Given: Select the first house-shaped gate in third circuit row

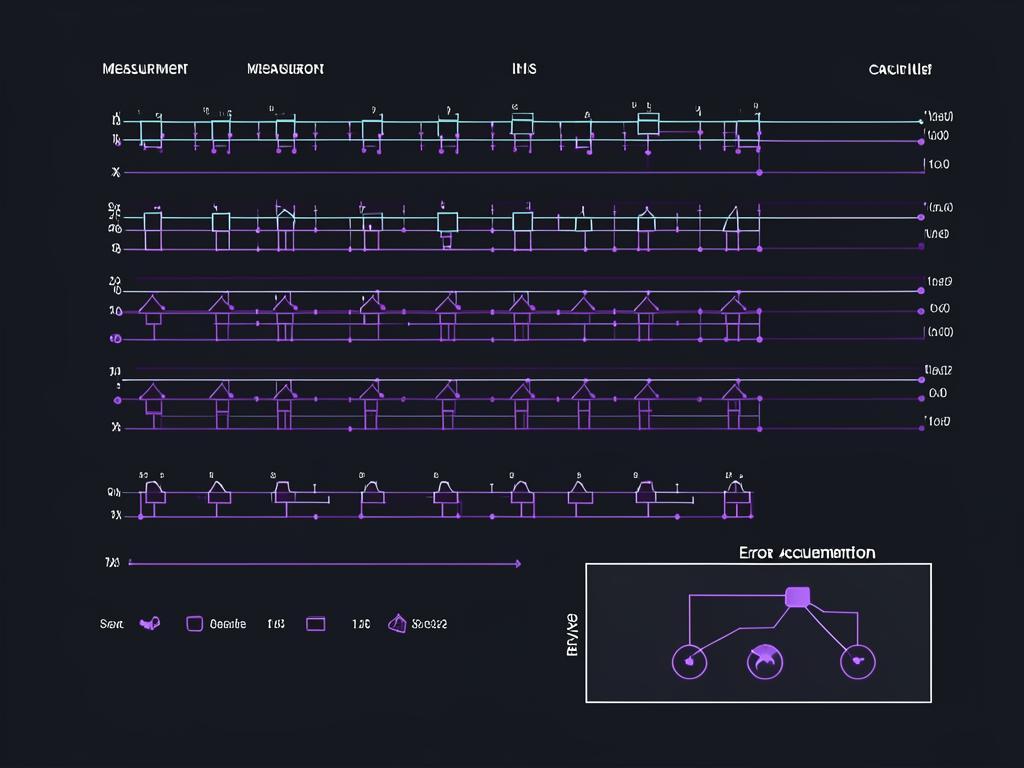Looking at the screenshot, I should coord(151,305).
